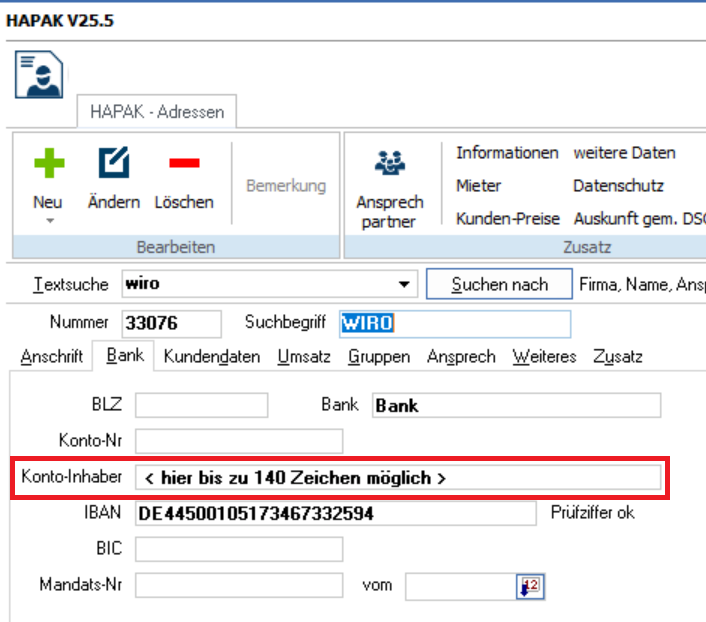Open Ansprechpartner contacts icon
This screenshot has width=706, height=622.
tap(389, 164)
